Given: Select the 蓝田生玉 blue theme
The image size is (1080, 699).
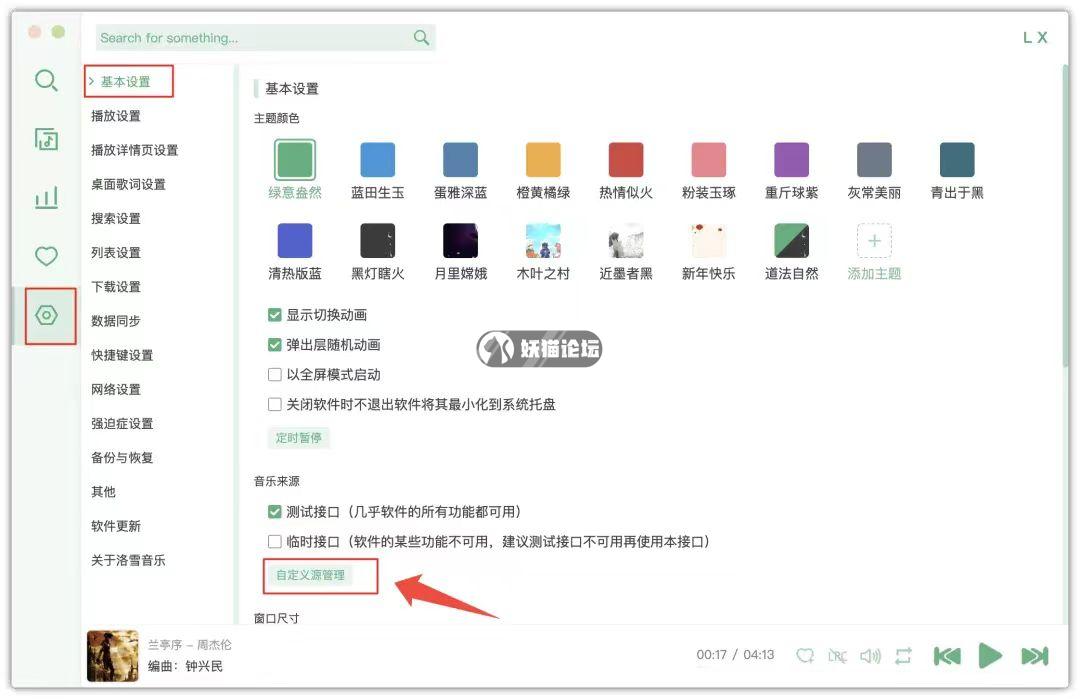Looking at the screenshot, I should click(x=377, y=160).
